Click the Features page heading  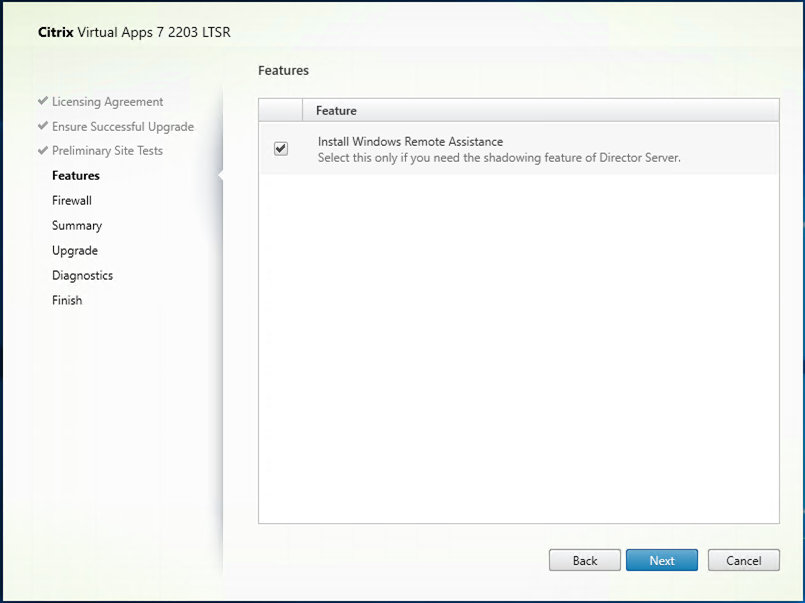click(283, 70)
